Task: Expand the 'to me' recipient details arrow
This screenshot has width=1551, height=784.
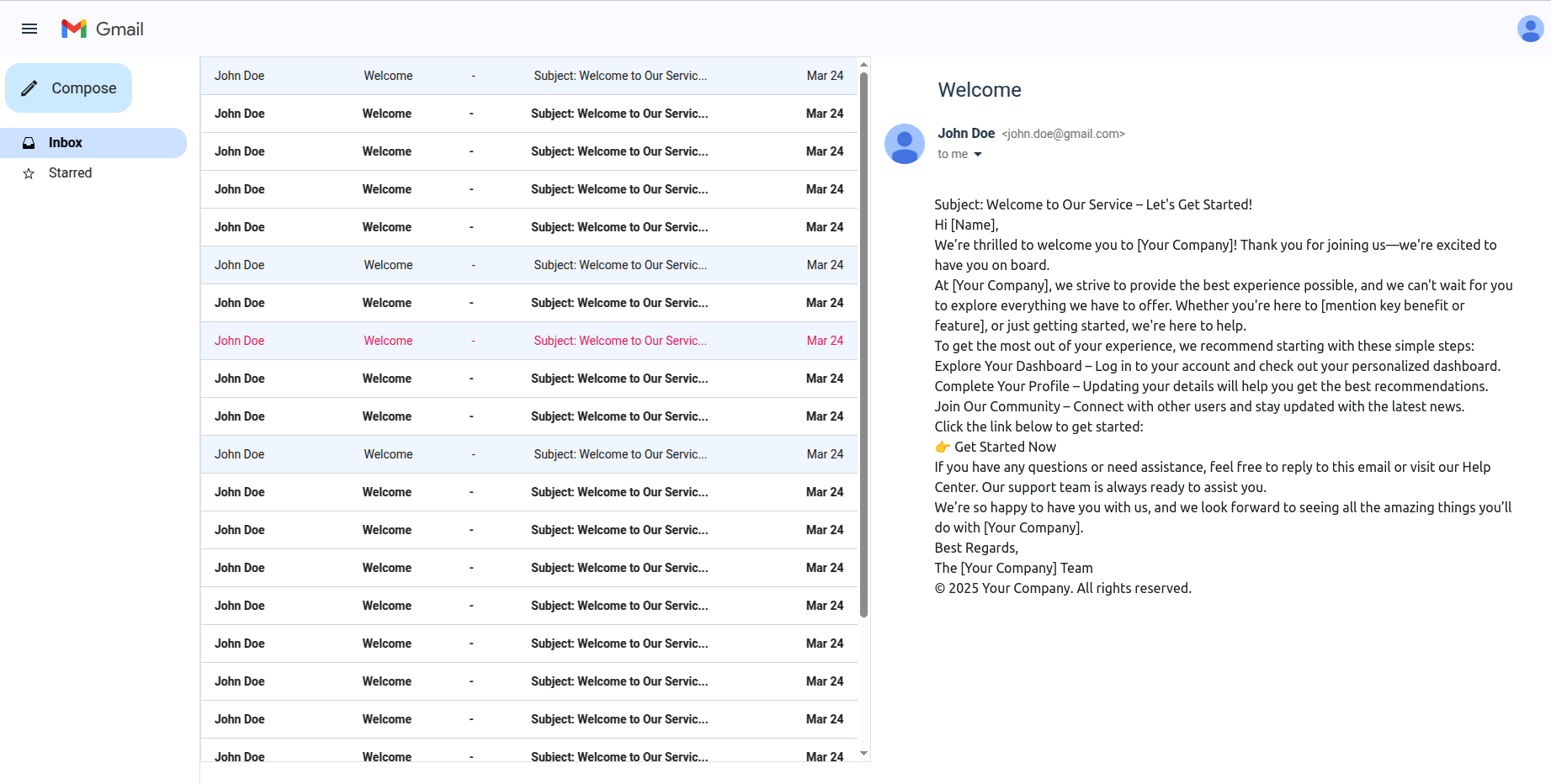Action: point(978,155)
